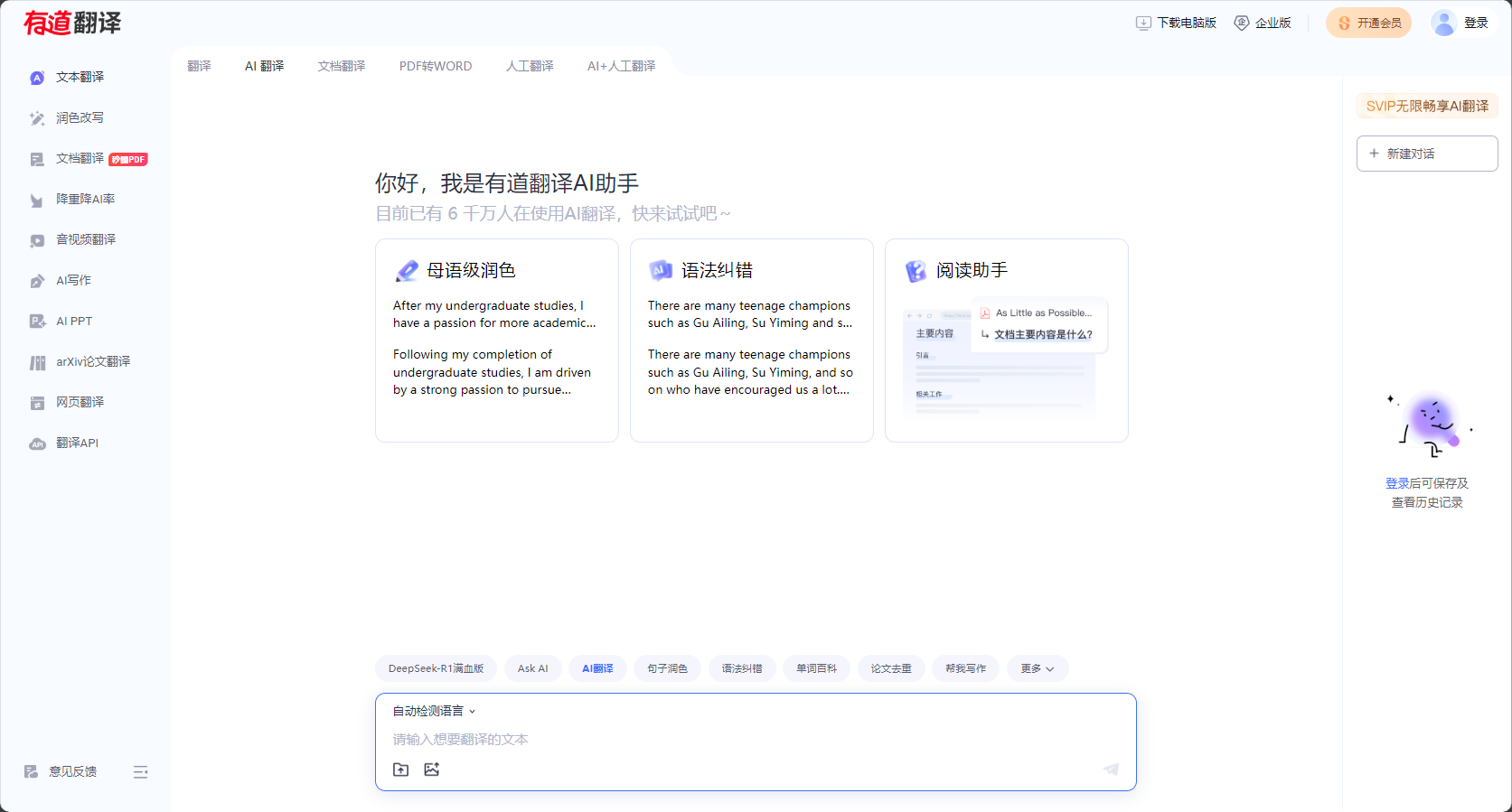Switch to the 翻译 tab
1512x812 pixels.
[x=199, y=66]
